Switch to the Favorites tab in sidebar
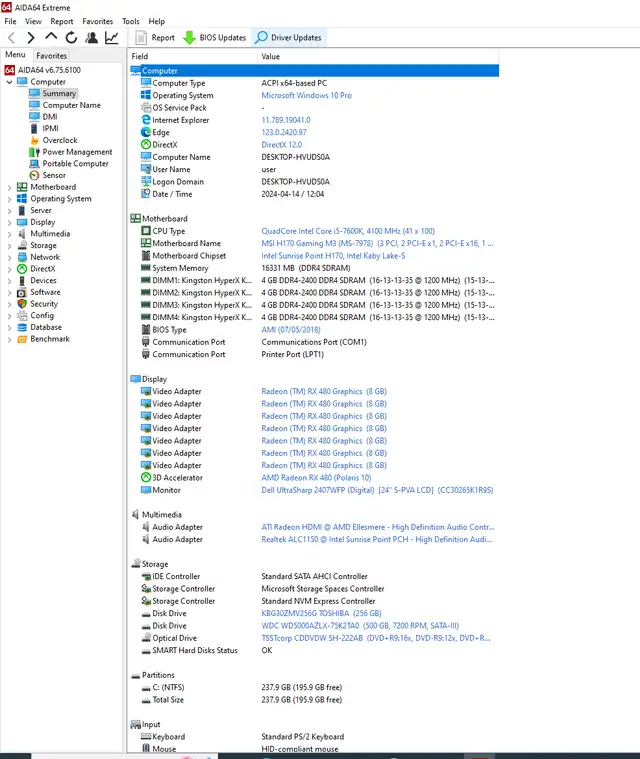The height and width of the screenshot is (759, 640). point(51,56)
